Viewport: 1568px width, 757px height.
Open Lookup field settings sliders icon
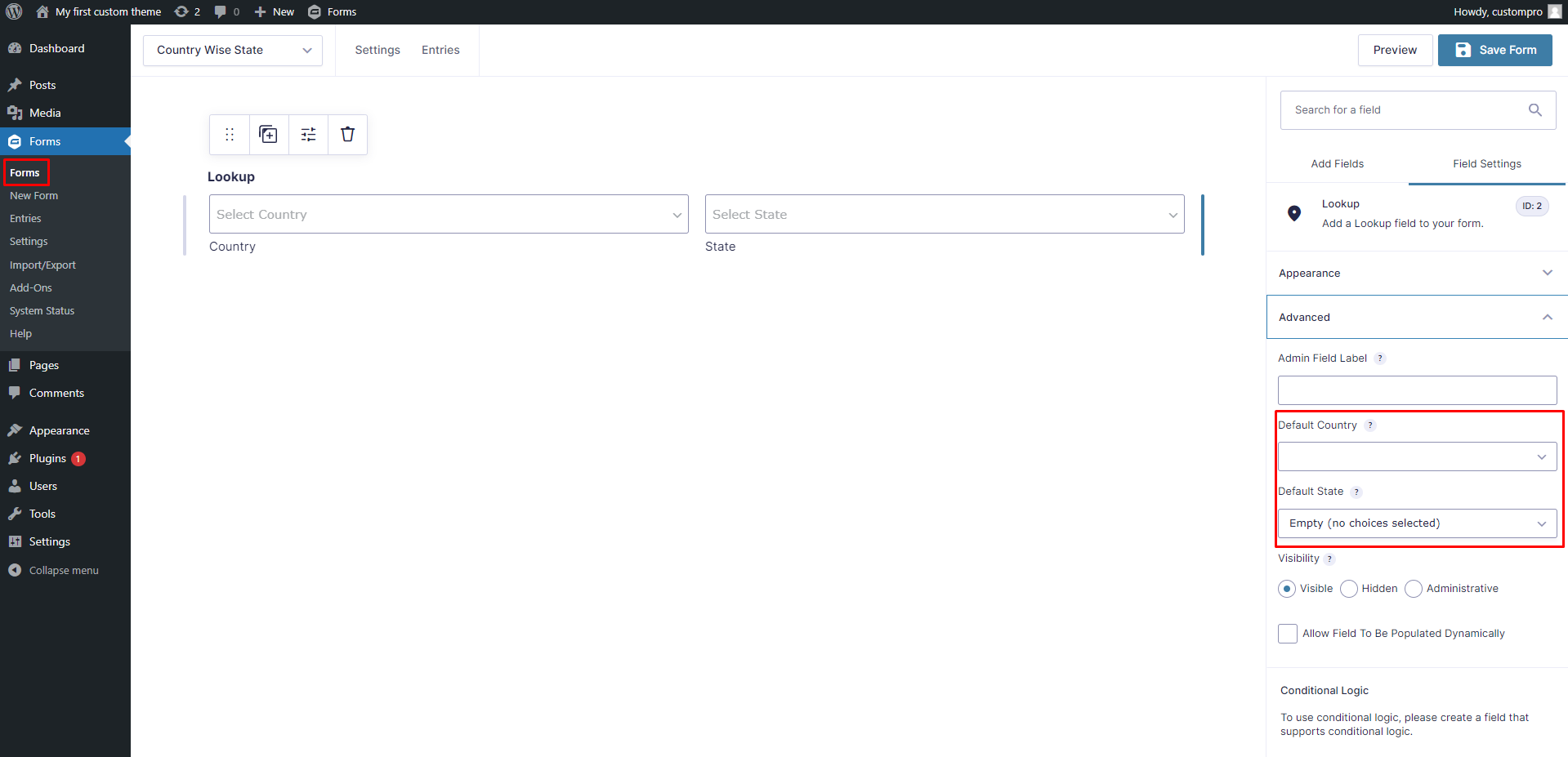[308, 135]
